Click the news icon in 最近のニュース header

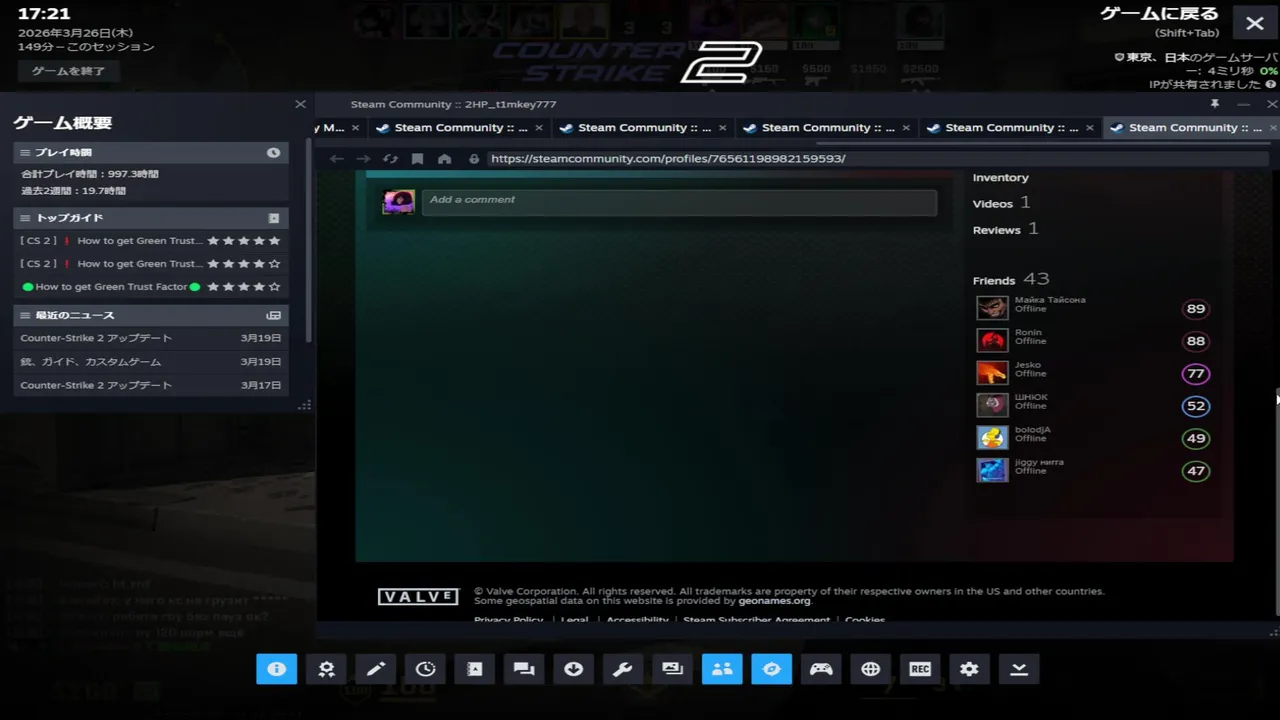pos(273,315)
